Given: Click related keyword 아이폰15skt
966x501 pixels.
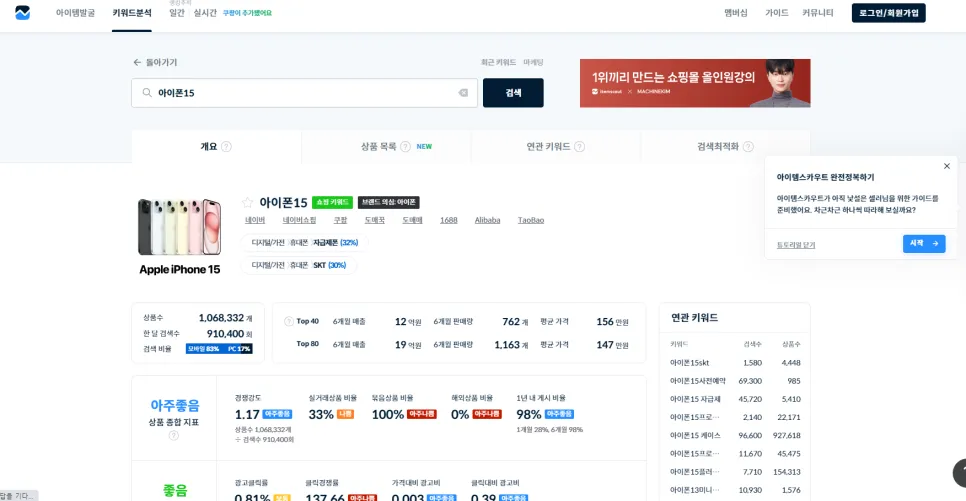Looking at the screenshot, I should click(x=689, y=363).
